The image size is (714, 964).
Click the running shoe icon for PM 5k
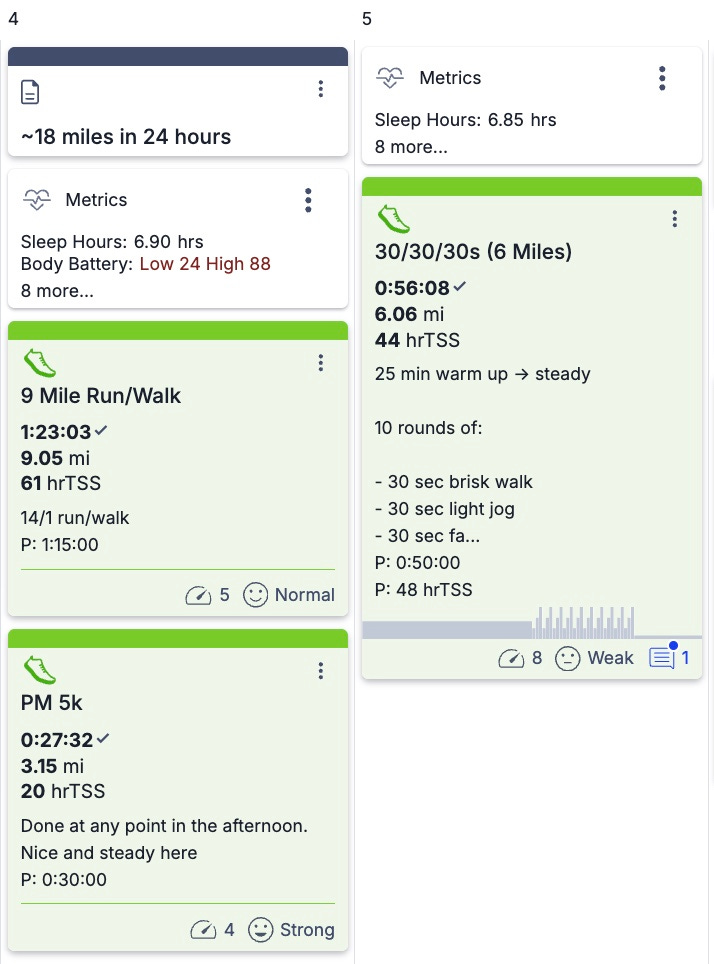tap(39, 670)
